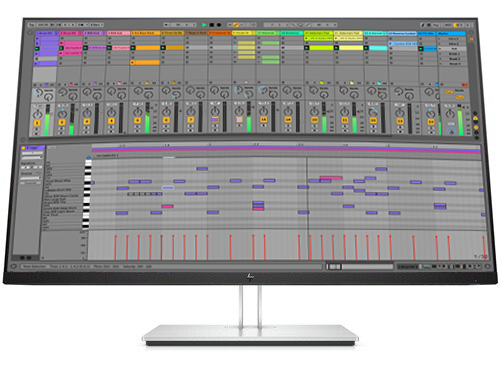Viewport: 500px width, 367px height.
Task: Click the yellow CPU load meter
Action: coord(458,25)
